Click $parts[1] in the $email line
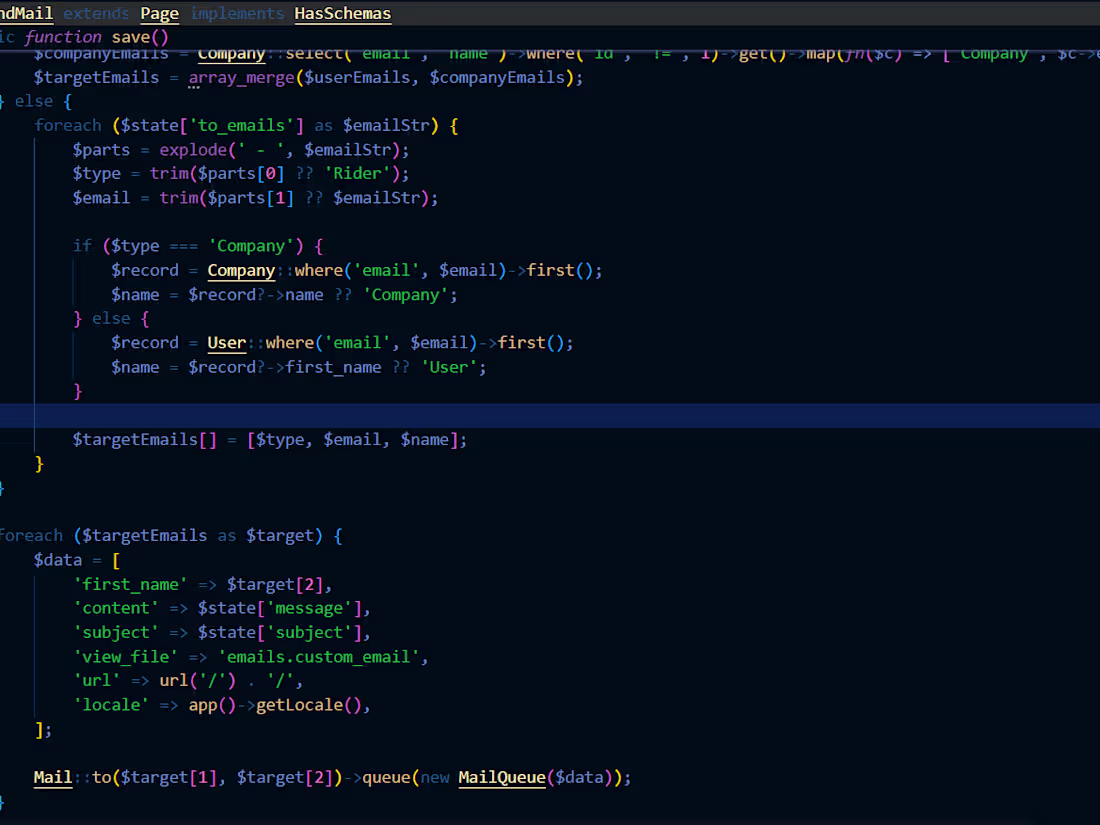 250,199
